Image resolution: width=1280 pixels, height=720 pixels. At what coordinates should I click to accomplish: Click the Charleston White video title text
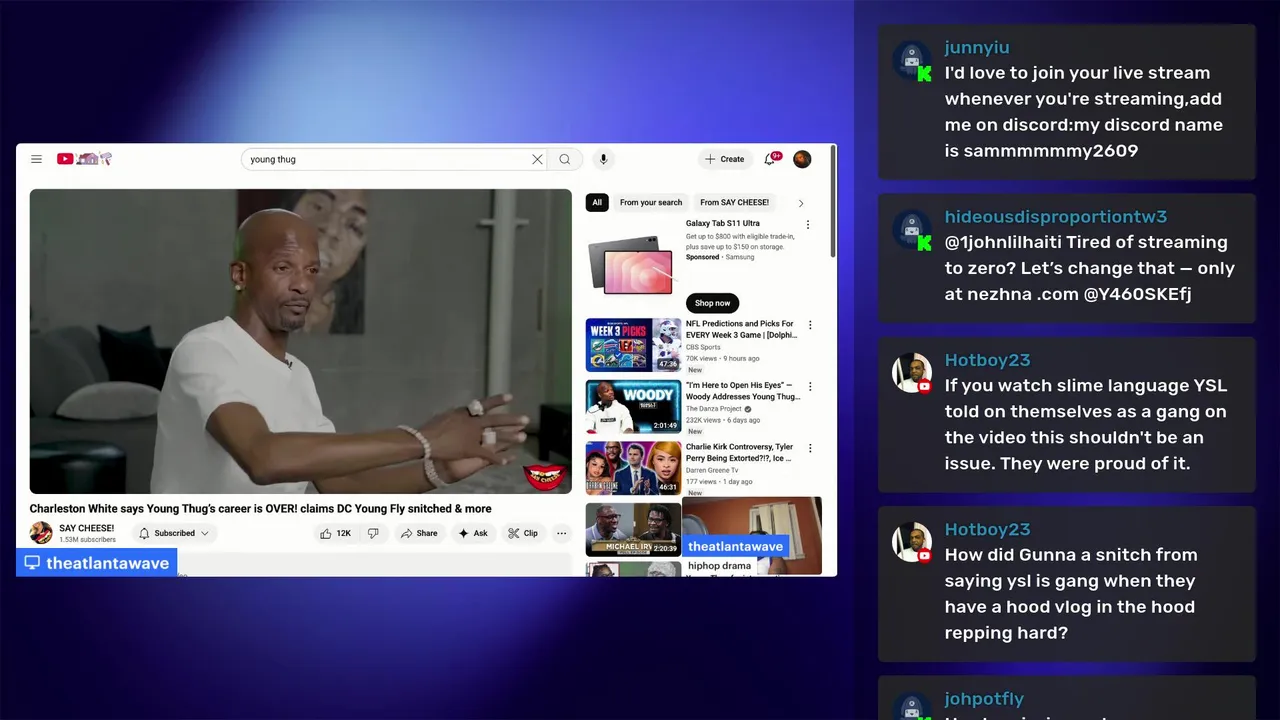click(260, 509)
